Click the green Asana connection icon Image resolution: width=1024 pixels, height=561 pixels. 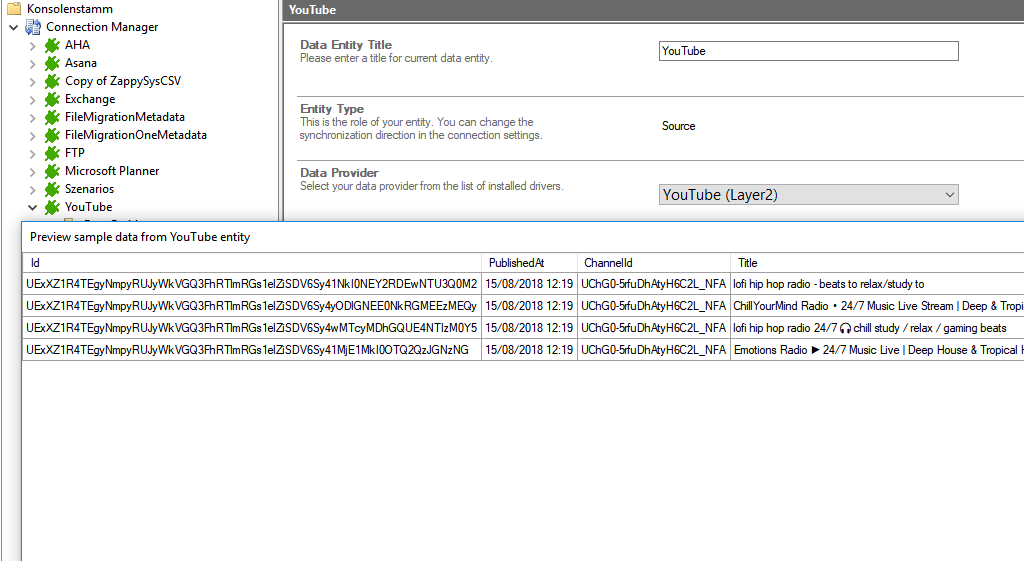point(52,63)
